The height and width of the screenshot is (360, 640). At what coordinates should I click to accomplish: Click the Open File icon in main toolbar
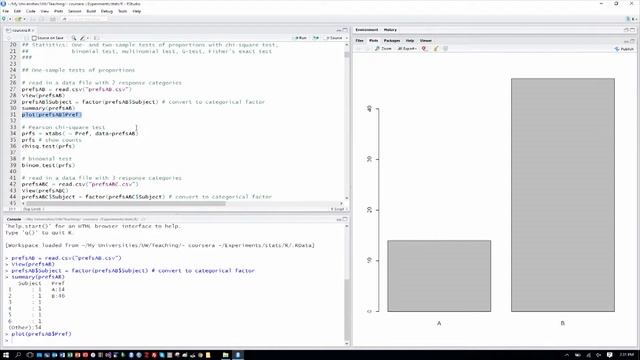point(18,19)
